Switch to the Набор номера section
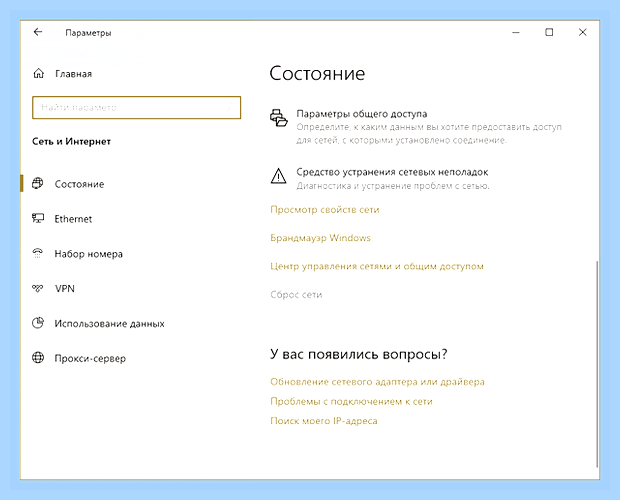 [89, 254]
